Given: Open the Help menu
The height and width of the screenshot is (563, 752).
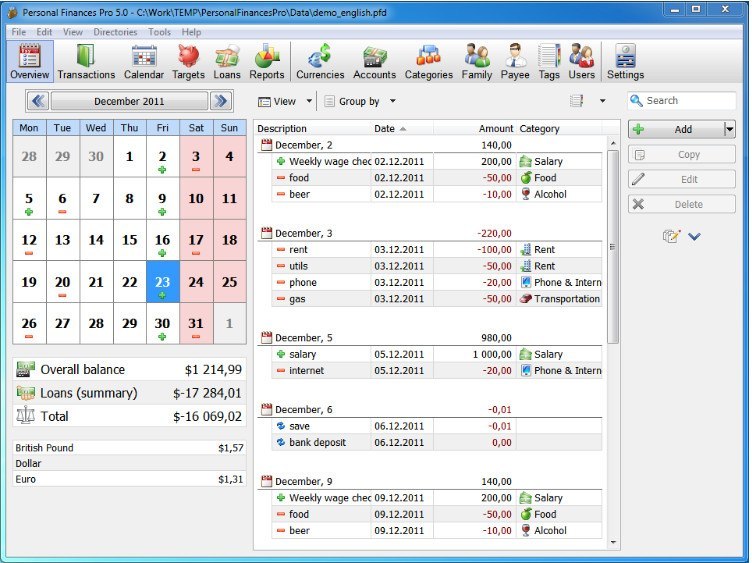Looking at the screenshot, I should coord(191,32).
